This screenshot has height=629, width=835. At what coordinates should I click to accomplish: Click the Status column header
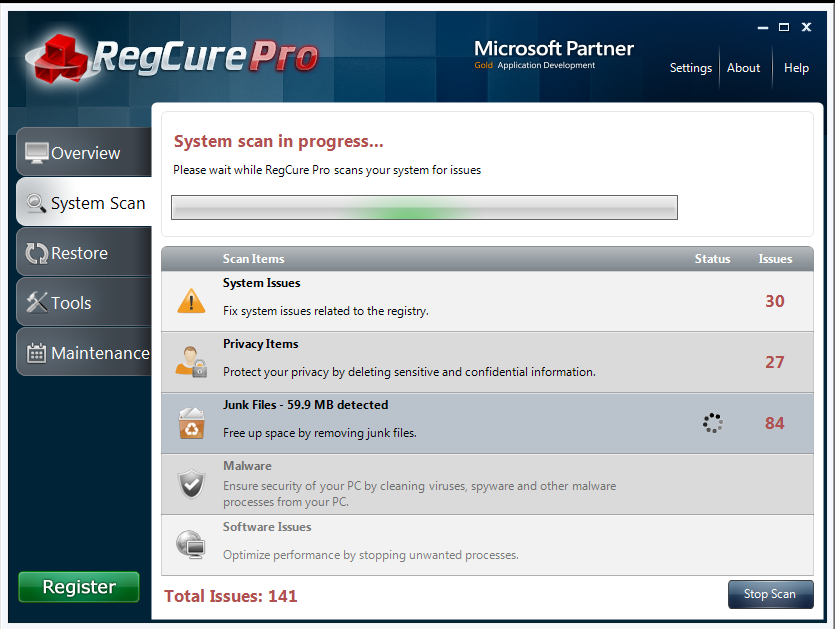713,259
